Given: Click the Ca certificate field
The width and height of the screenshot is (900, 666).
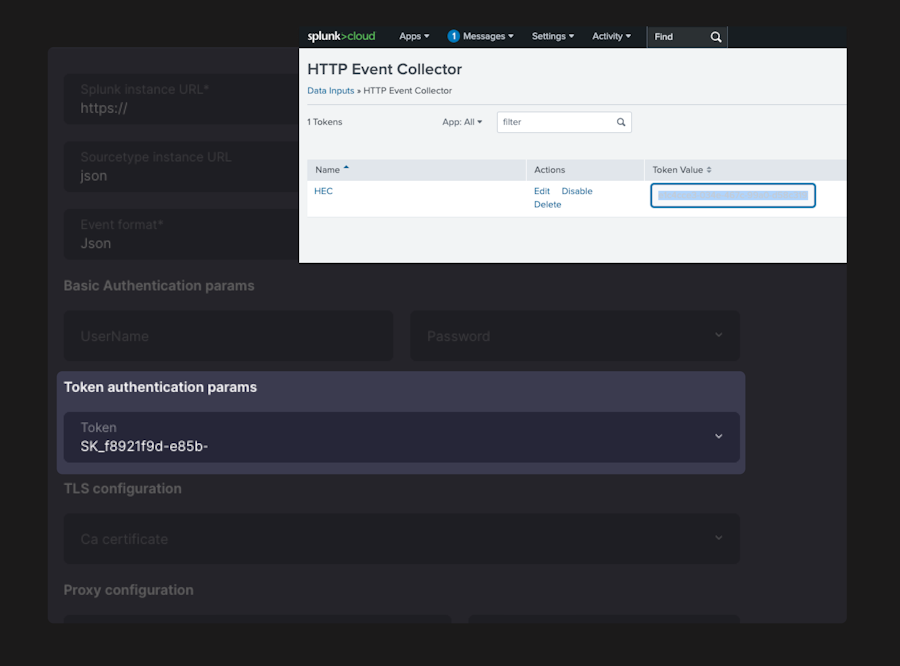Looking at the screenshot, I should [x=401, y=539].
